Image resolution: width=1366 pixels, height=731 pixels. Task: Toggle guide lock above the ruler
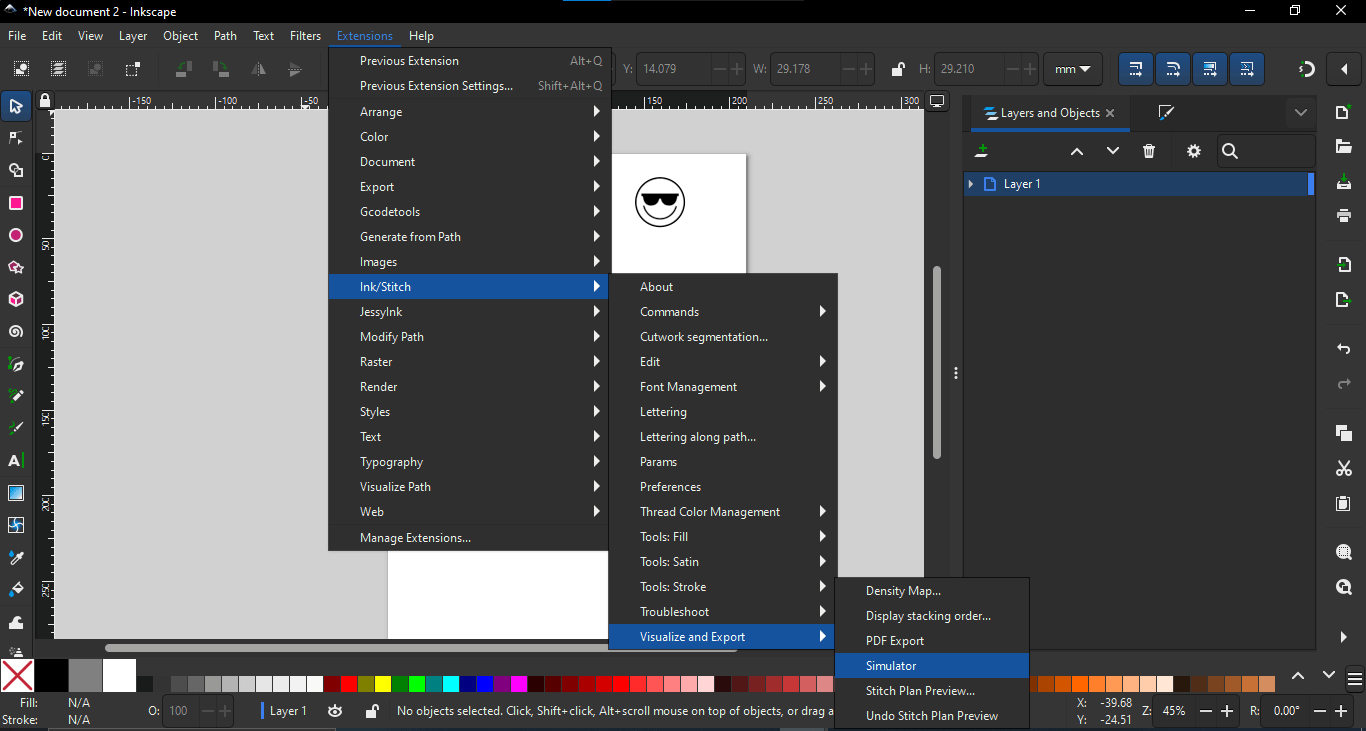(44, 101)
